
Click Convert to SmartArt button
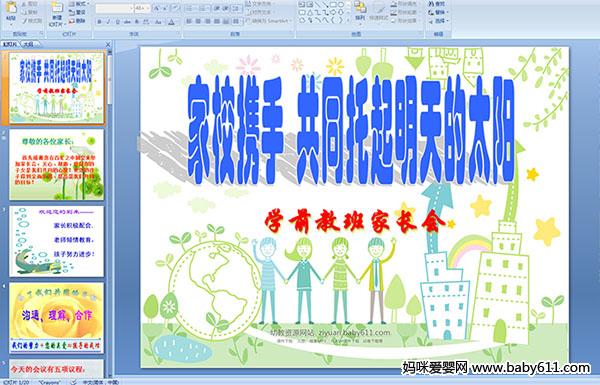[269, 21]
